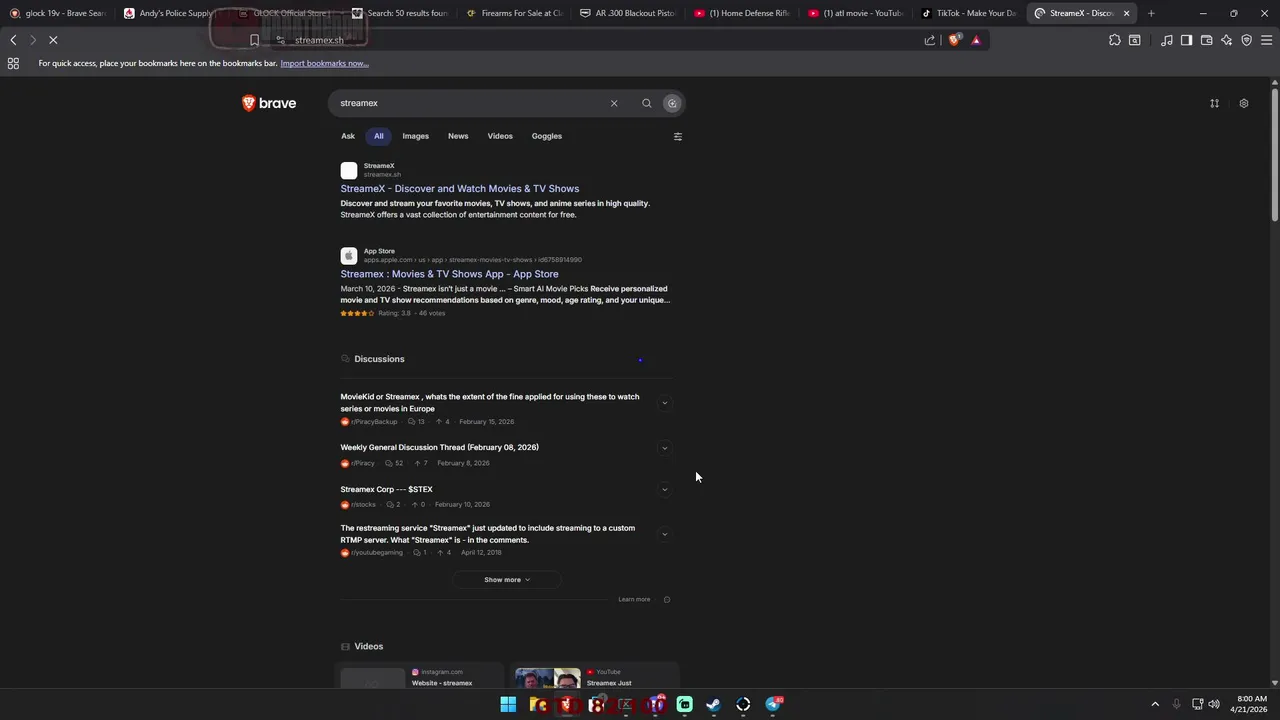Click the page vertical scrollbar thumb
Screen dimensions: 1280x720
pyautogui.click(x=1275, y=155)
